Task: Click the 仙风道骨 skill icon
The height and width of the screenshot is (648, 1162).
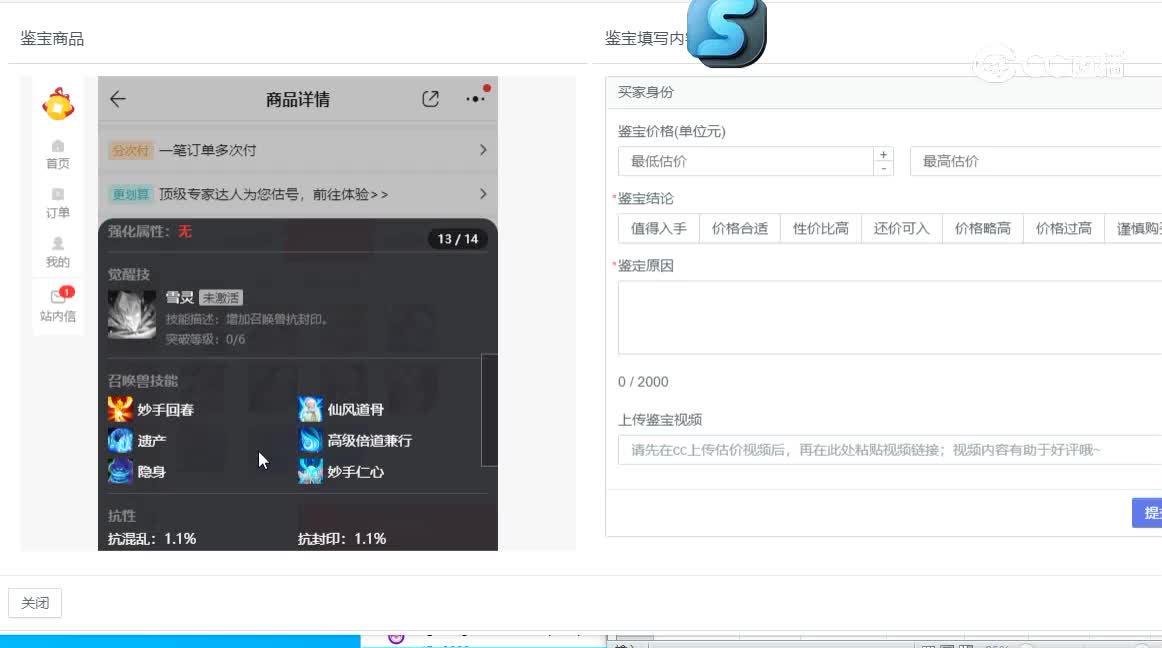Action: pyautogui.click(x=311, y=409)
